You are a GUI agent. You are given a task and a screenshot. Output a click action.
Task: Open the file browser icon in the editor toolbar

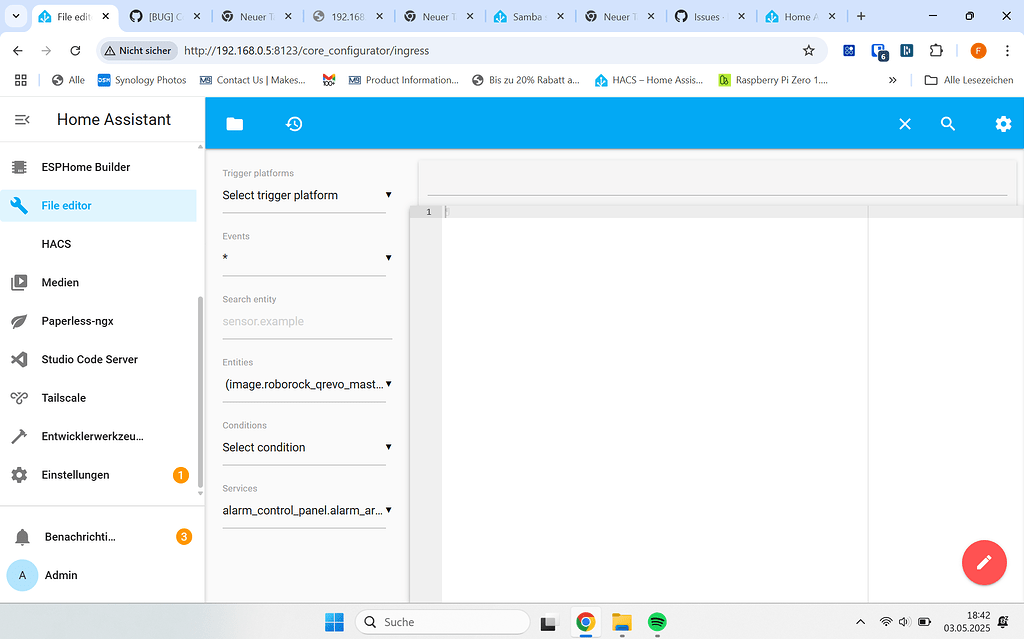click(x=234, y=123)
